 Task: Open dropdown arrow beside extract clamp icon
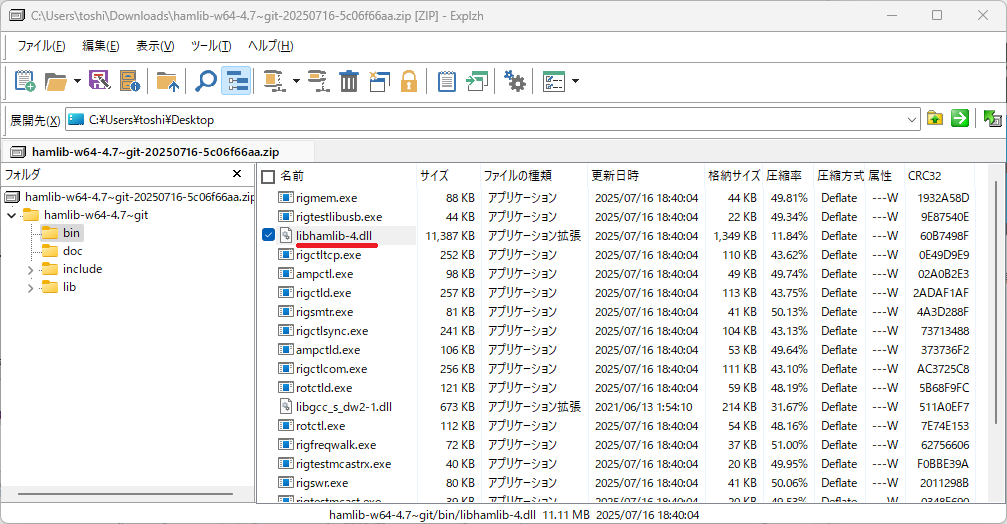[x=296, y=81]
